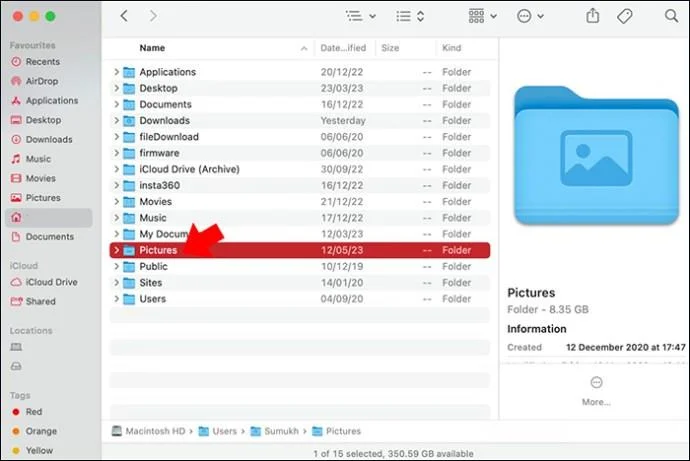Expand the iCloud Drive (Archive) folder

point(116,169)
